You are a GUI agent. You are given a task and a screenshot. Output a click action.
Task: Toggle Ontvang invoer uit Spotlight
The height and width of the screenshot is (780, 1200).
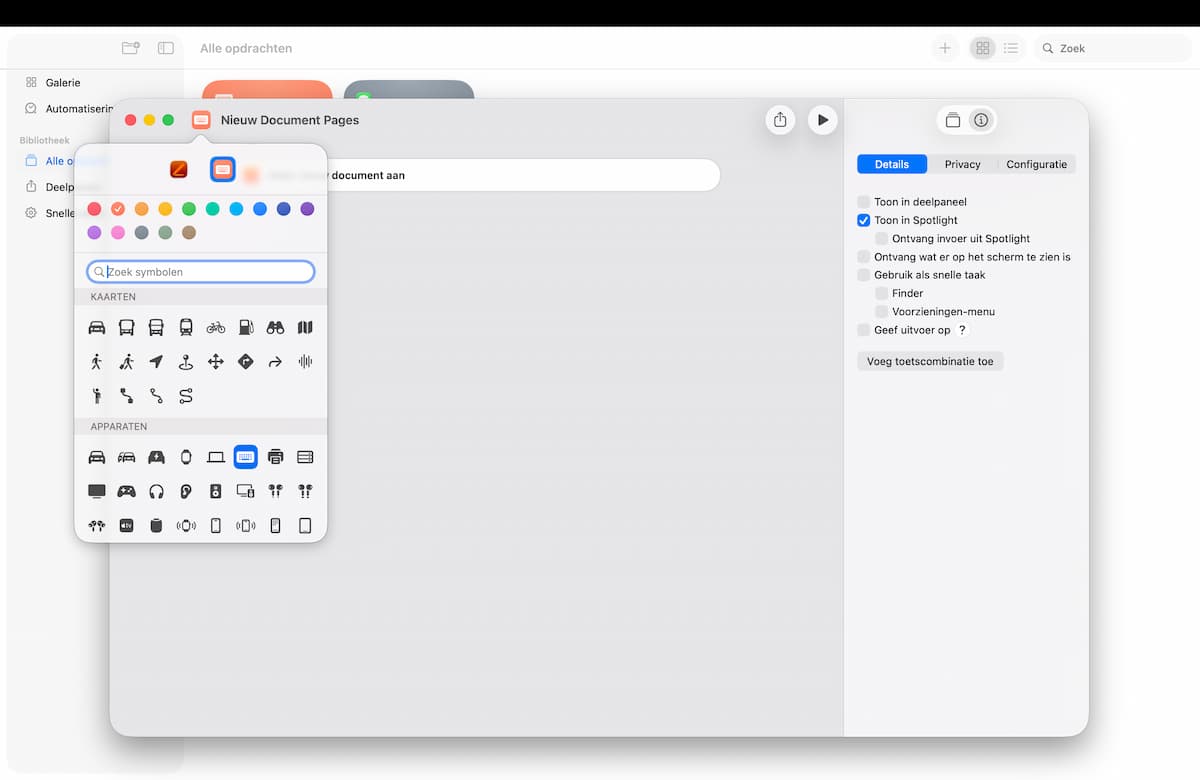coord(882,239)
